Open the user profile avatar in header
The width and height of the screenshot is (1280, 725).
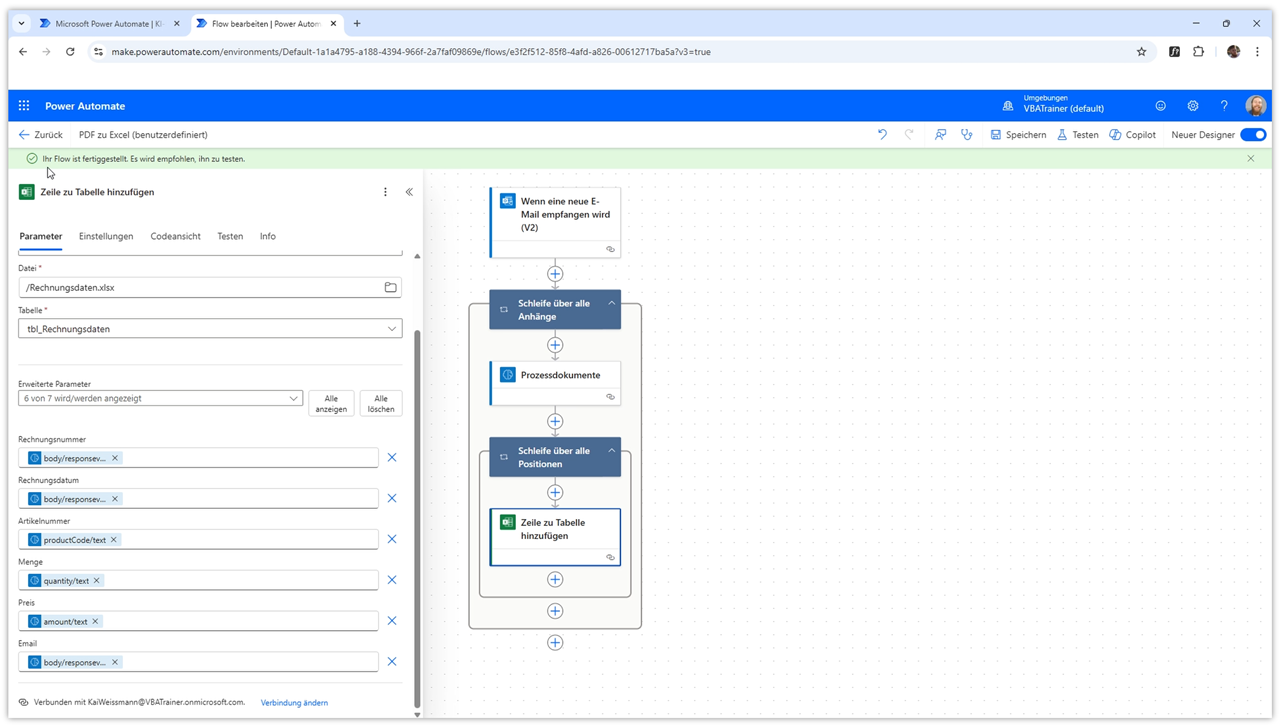click(1256, 105)
